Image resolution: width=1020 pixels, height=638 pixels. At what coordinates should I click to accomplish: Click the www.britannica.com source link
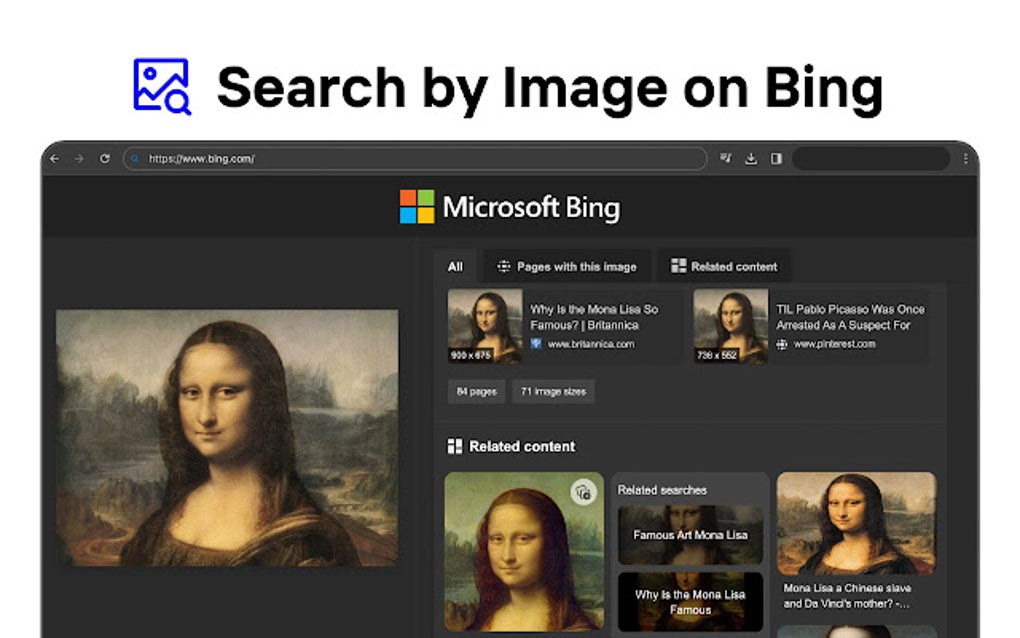click(x=591, y=344)
